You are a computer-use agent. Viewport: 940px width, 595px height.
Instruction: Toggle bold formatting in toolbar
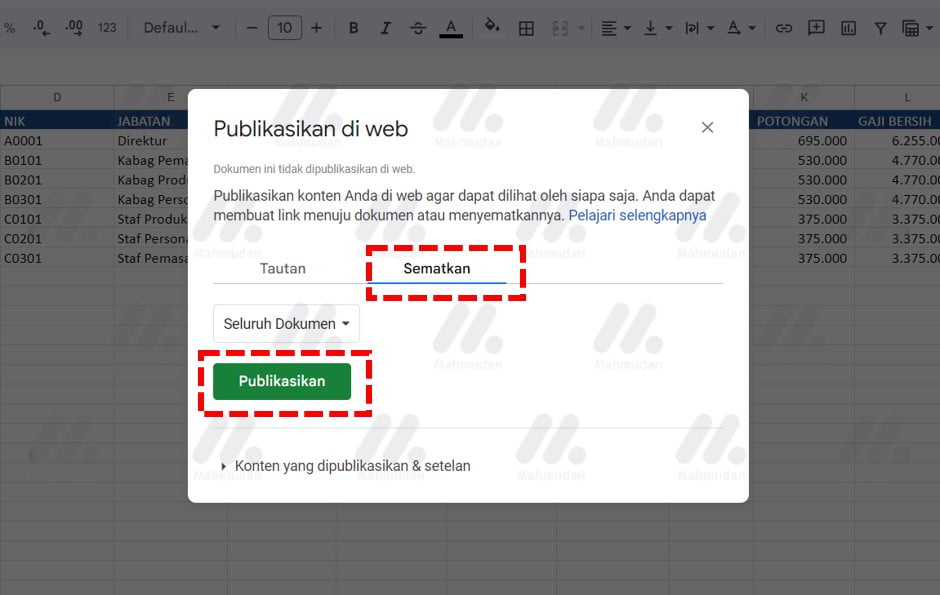pyautogui.click(x=353, y=28)
